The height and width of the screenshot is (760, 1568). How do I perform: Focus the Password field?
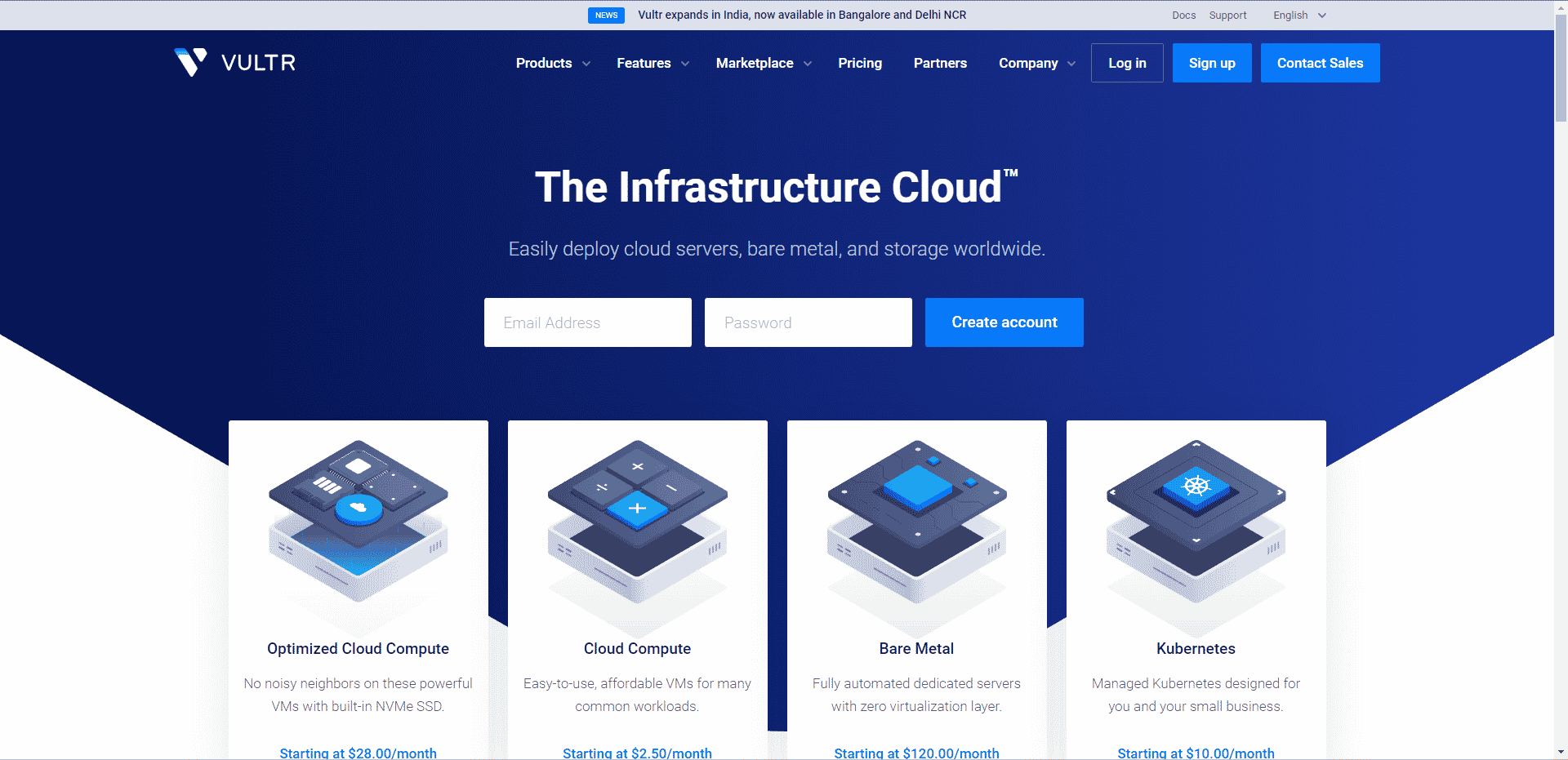(x=808, y=322)
